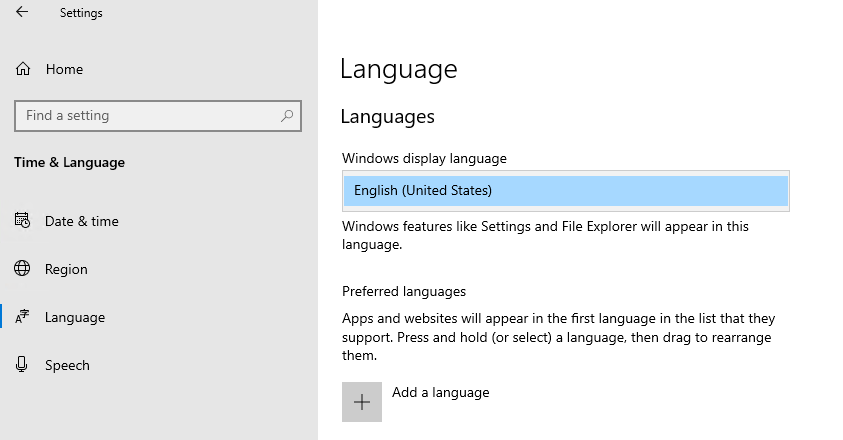Image resolution: width=843 pixels, height=440 pixels.
Task: Switch to the Region settings section
Action: (66, 269)
